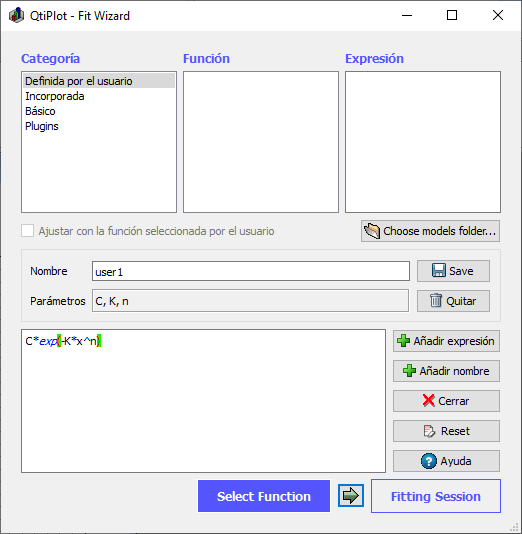Click the Función heading
Screen dimensions: 522x534
pyautogui.click(x=206, y=59)
